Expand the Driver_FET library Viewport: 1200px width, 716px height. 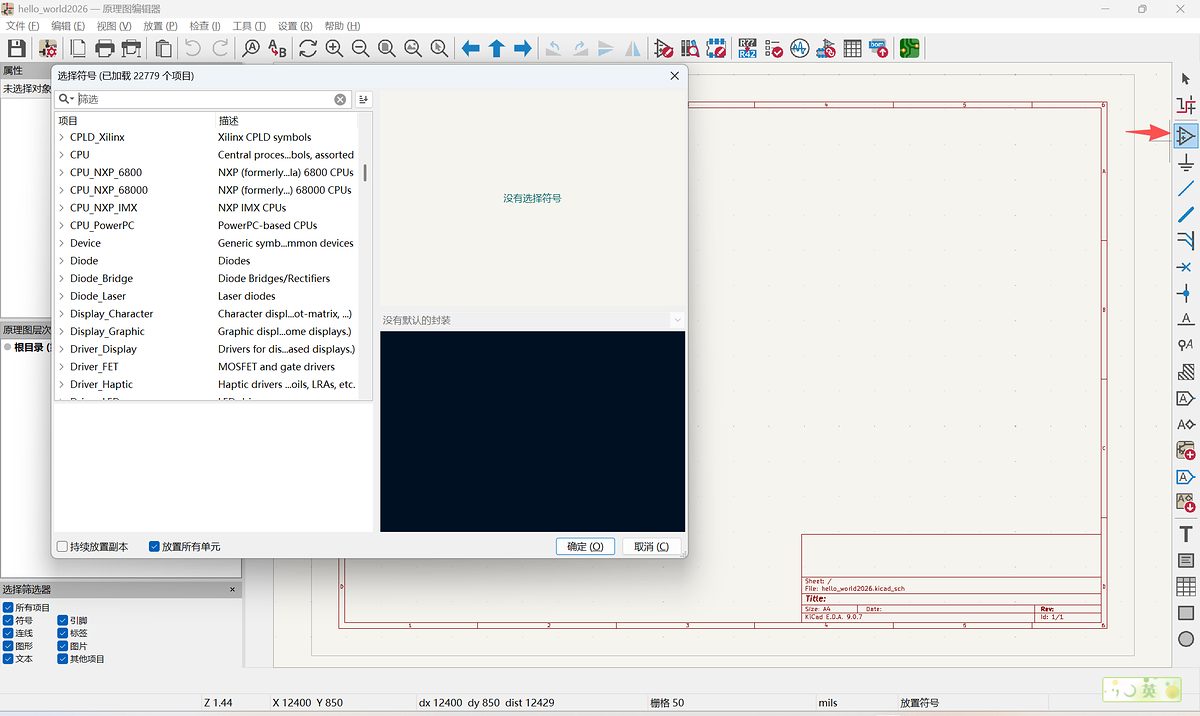pyautogui.click(x=61, y=367)
